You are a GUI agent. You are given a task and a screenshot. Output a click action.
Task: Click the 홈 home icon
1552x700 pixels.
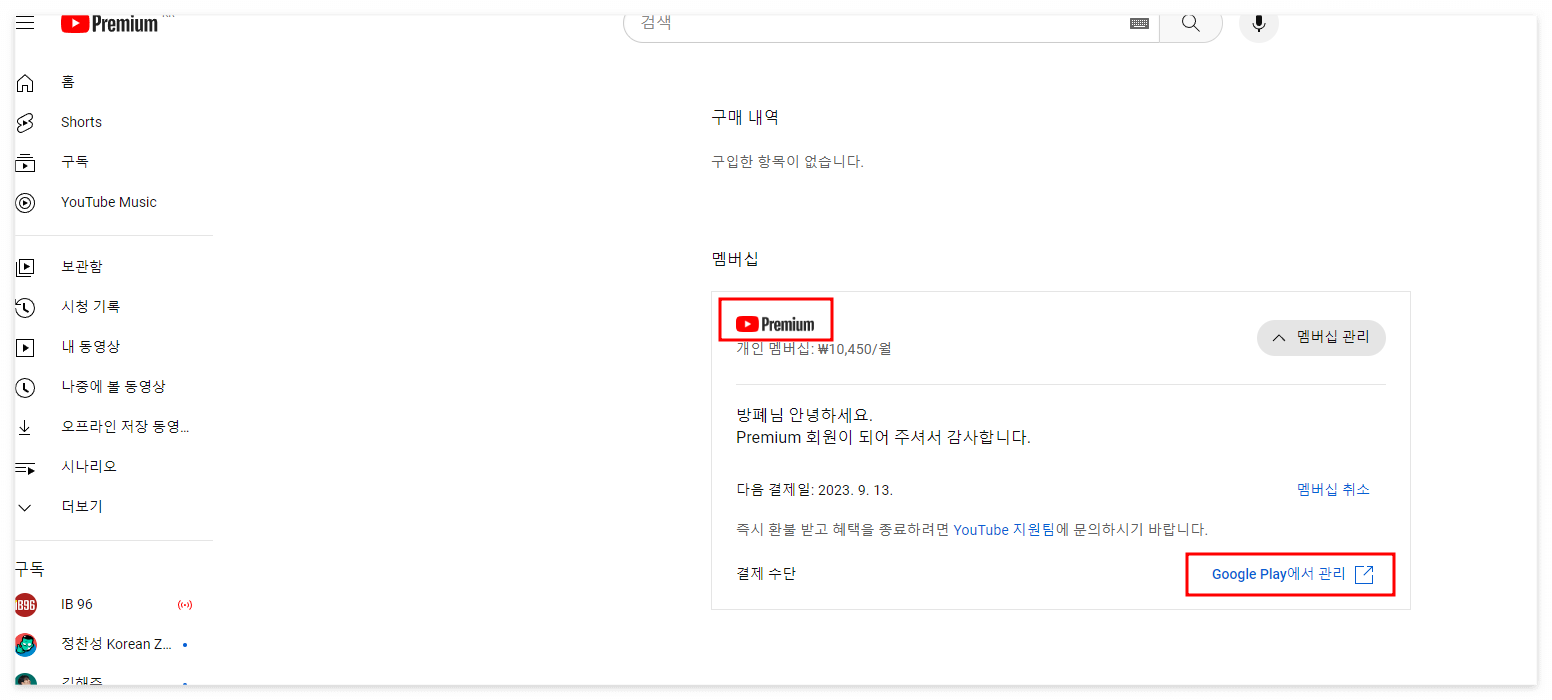(x=25, y=83)
